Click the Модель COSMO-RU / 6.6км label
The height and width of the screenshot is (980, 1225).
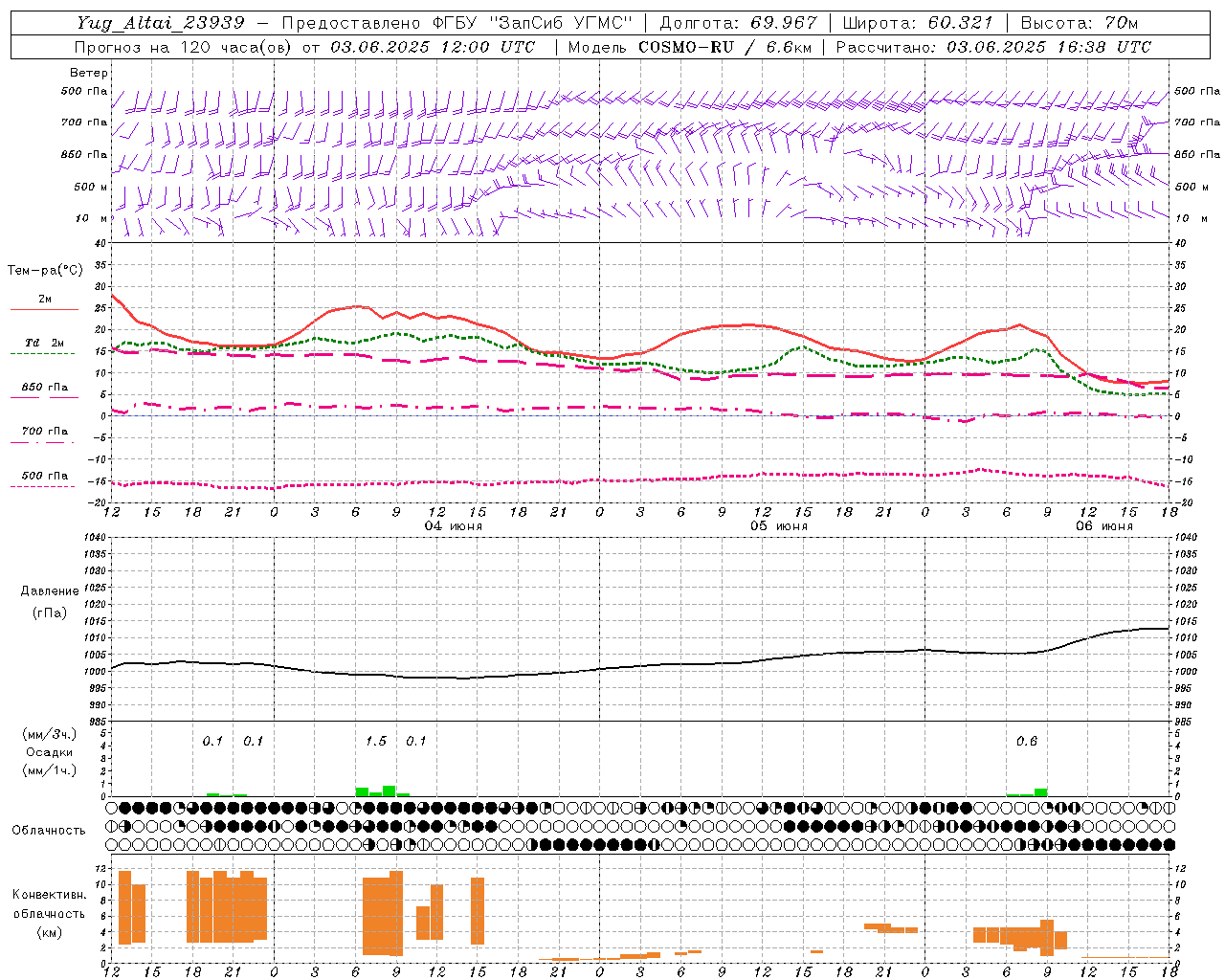(690, 47)
